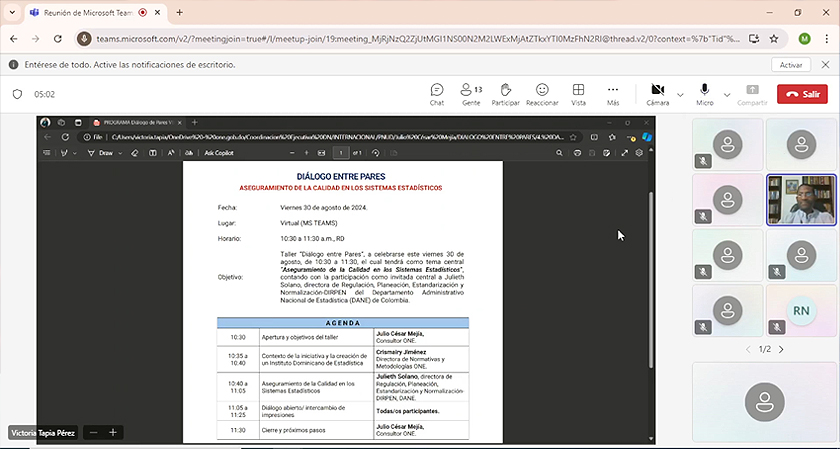The width and height of the screenshot is (840, 449).
Task: Open the Chrome tab search dropdown
Action: (x=12, y=12)
